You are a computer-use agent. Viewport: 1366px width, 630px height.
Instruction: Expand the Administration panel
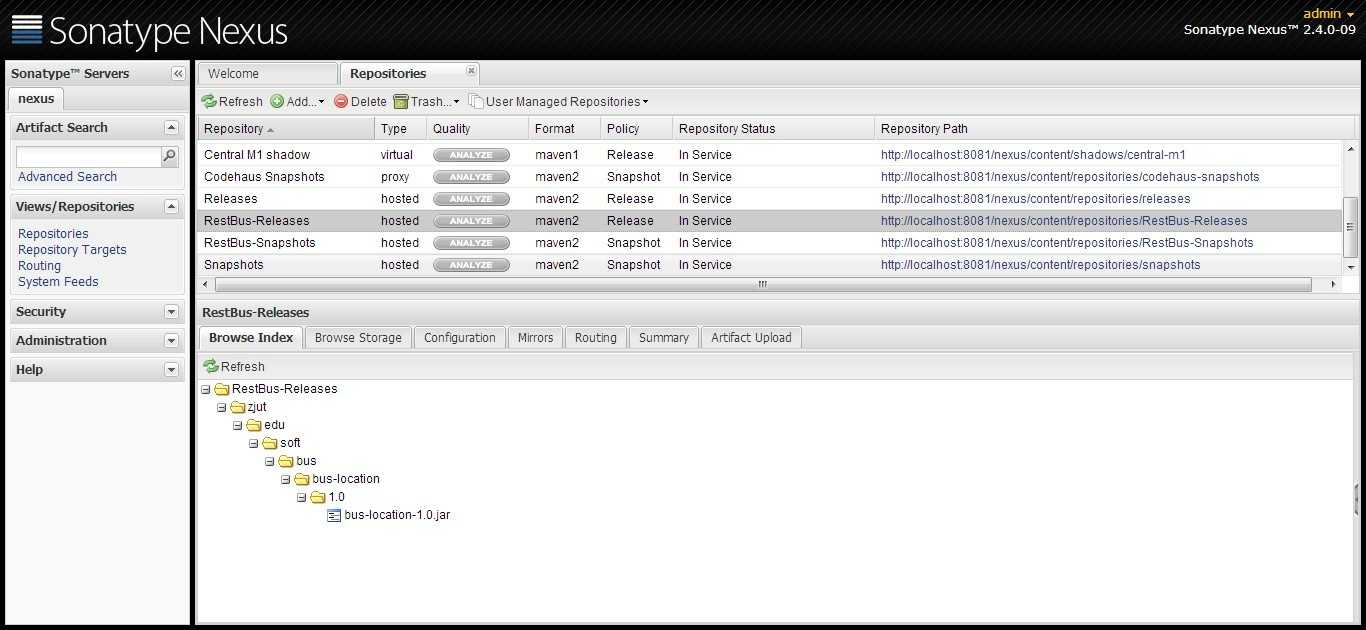pyautogui.click(x=171, y=341)
